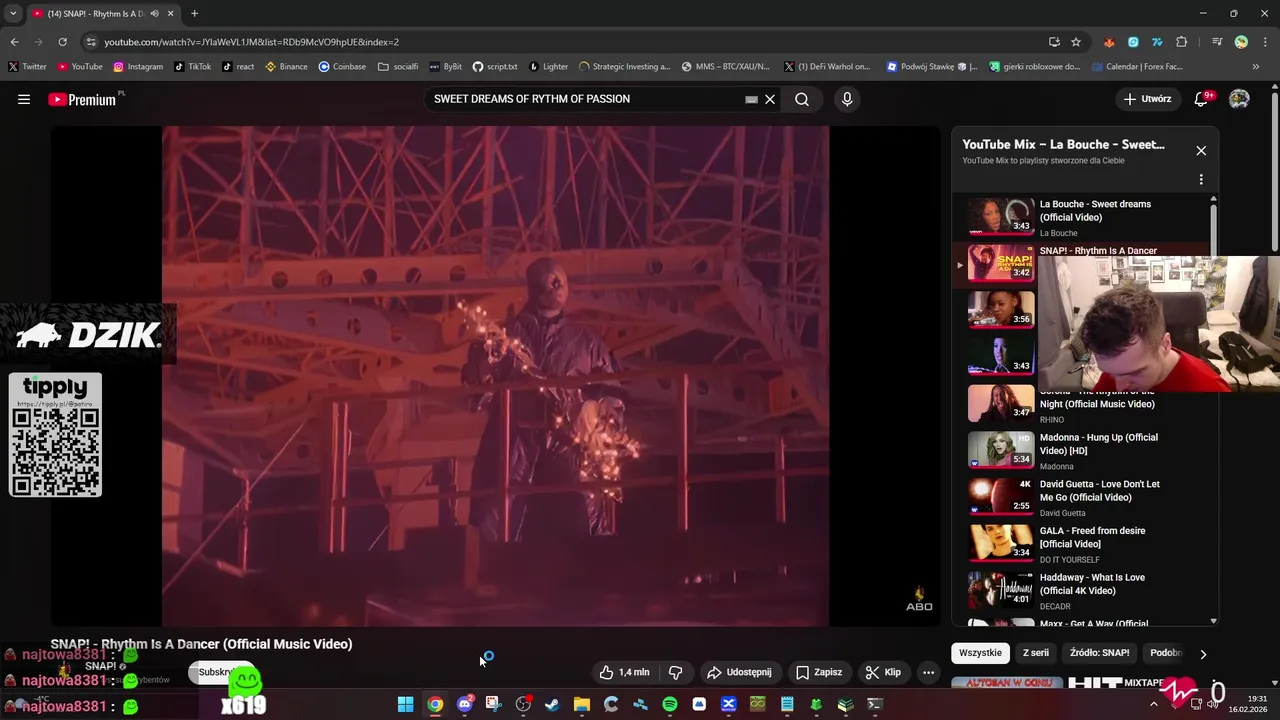
Task: Show next filter chips with arrow
Action: (1203, 654)
